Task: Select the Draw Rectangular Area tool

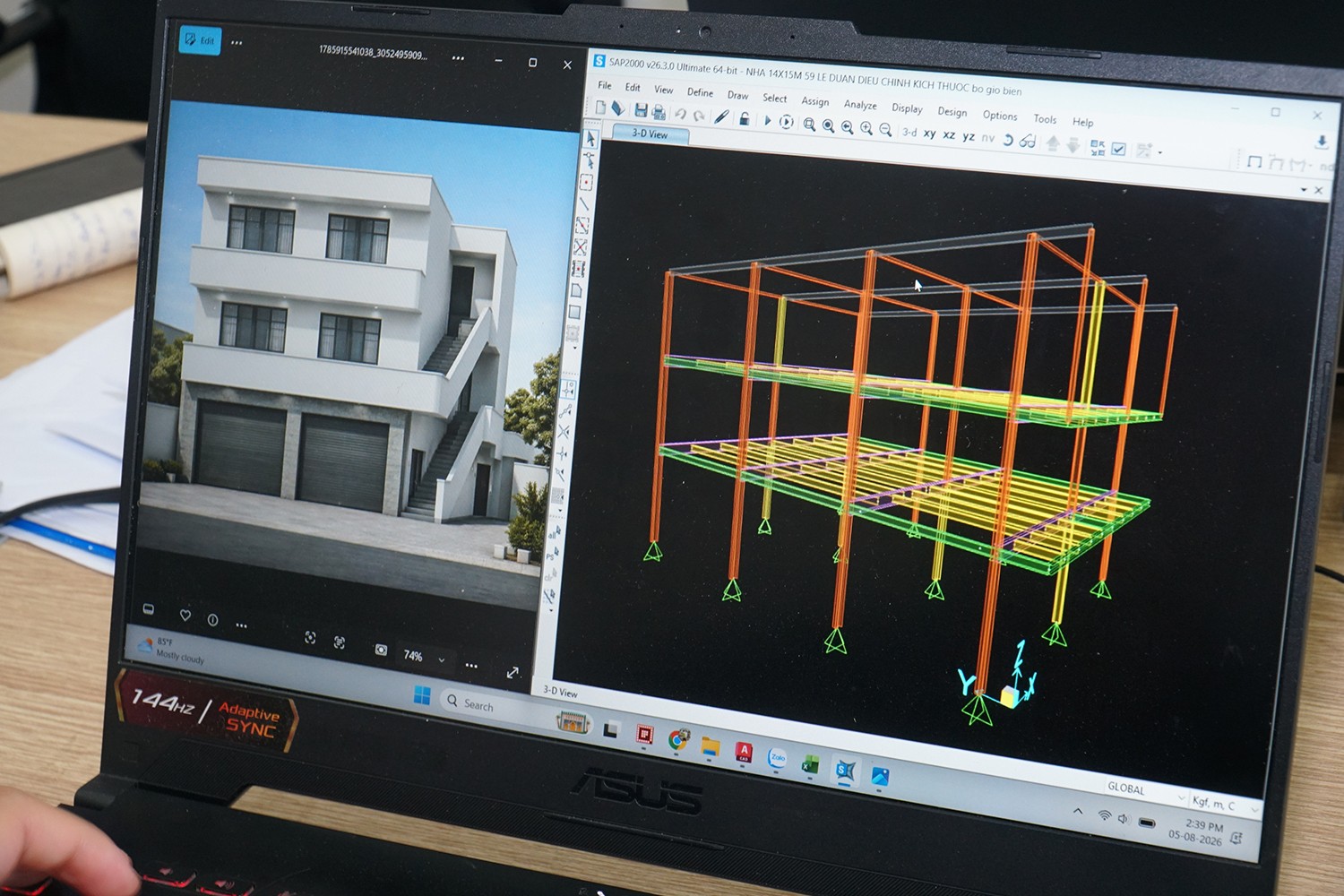Action: [x=574, y=312]
